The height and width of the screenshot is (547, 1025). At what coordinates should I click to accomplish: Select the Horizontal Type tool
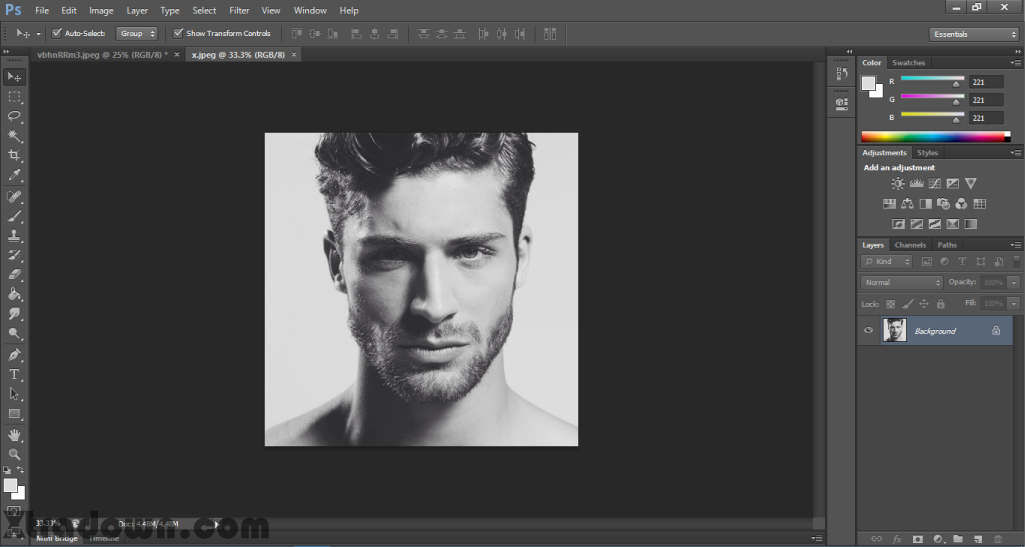(x=14, y=374)
